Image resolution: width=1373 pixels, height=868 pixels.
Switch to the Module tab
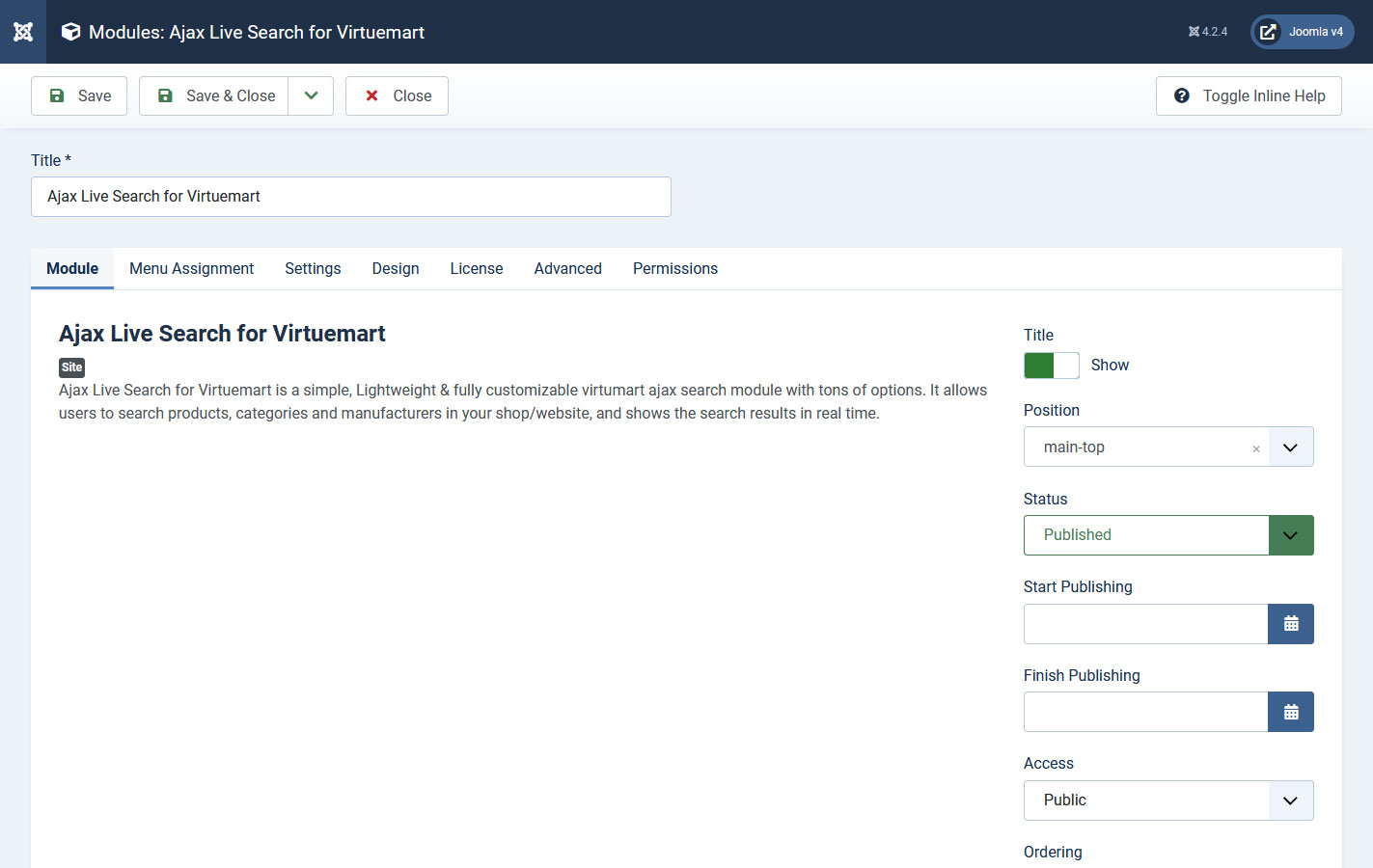tap(72, 268)
